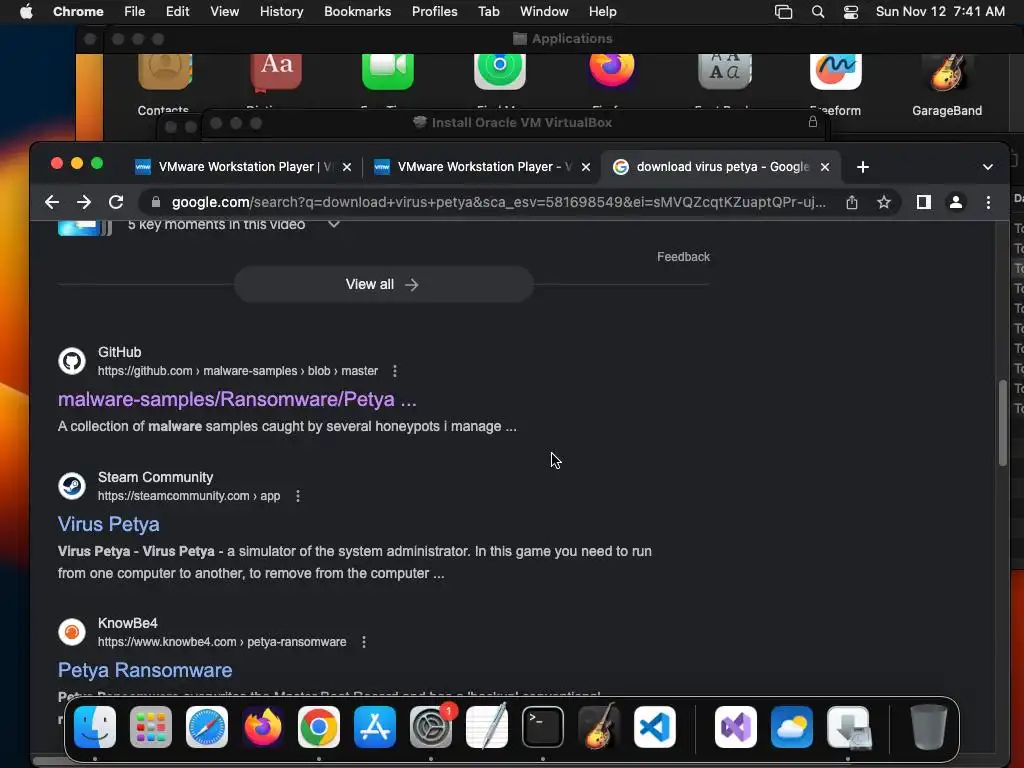Reload the Google search page

click(x=116, y=202)
